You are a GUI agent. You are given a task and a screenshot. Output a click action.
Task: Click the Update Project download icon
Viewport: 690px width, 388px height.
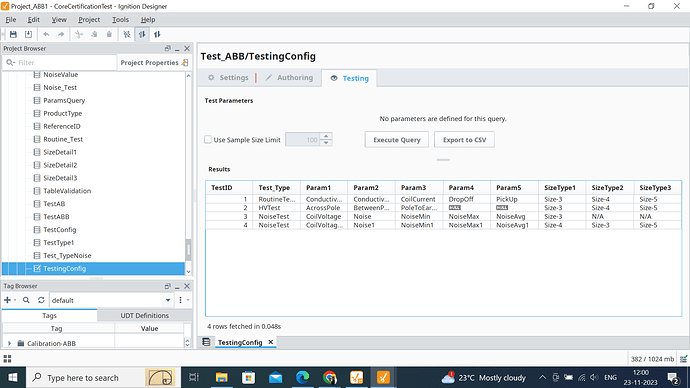[28, 34]
